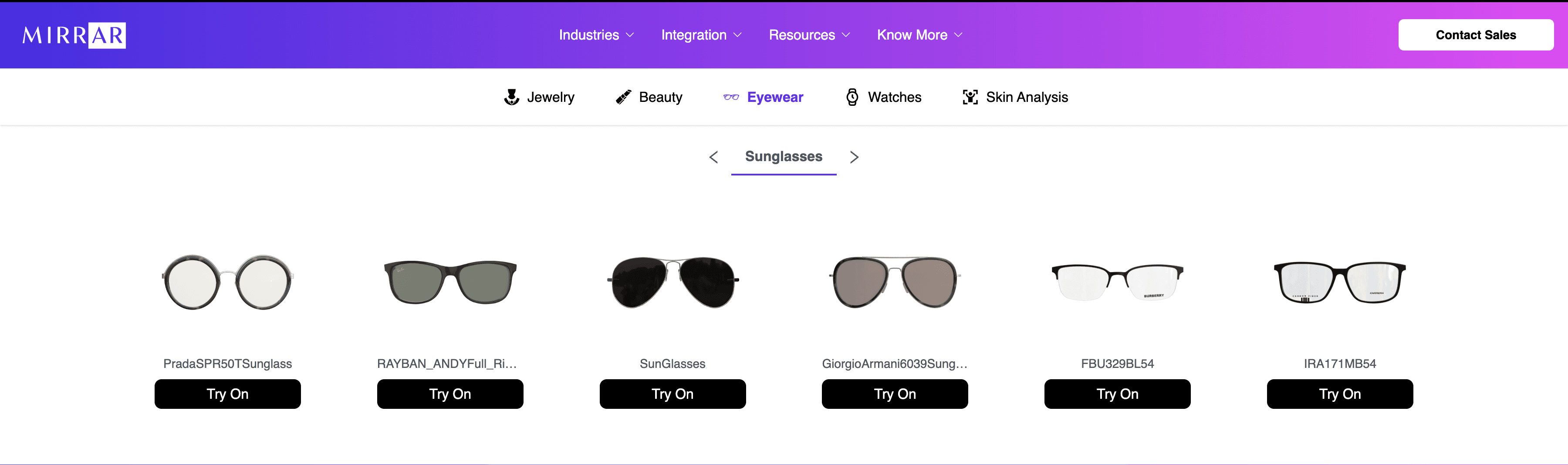Try On the FBU329BL54 frames
The width and height of the screenshot is (1568, 465).
click(x=1118, y=394)
